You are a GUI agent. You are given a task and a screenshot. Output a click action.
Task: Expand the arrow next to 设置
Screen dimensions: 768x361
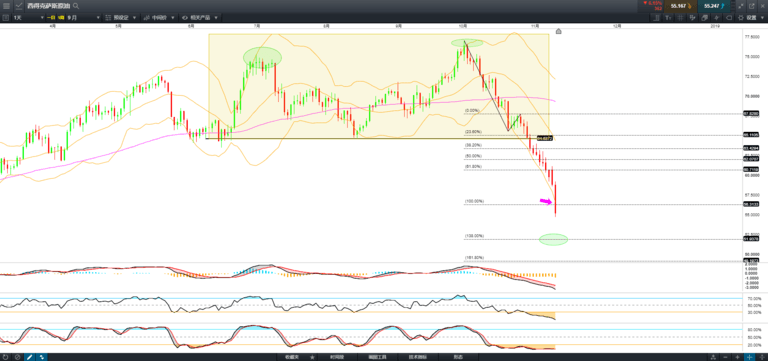[762, 18]
